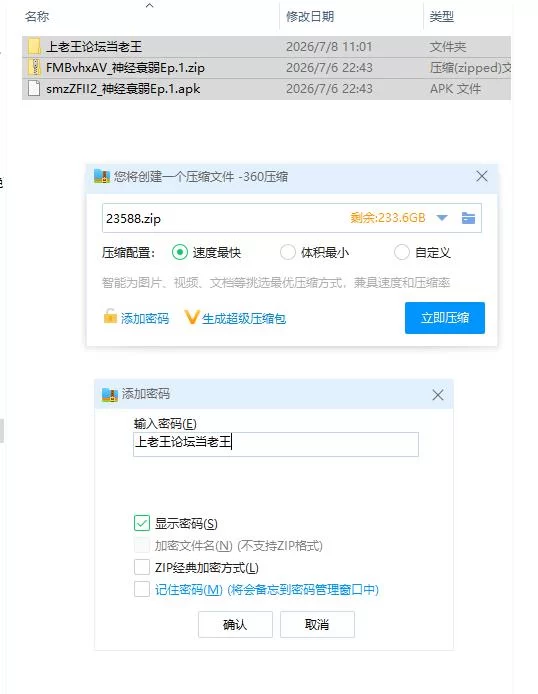Uncheck the 显示密码 checkbox

pos(142,523)
